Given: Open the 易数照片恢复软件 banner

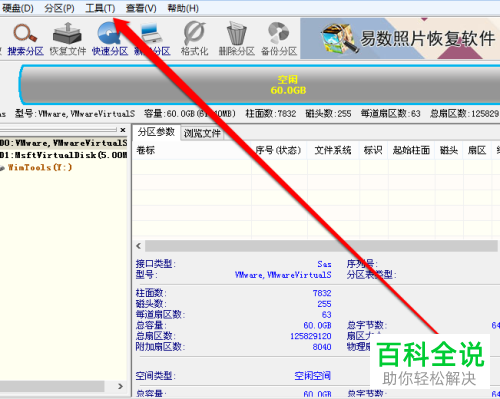Looking at the screenshot, I should [400, 38].
